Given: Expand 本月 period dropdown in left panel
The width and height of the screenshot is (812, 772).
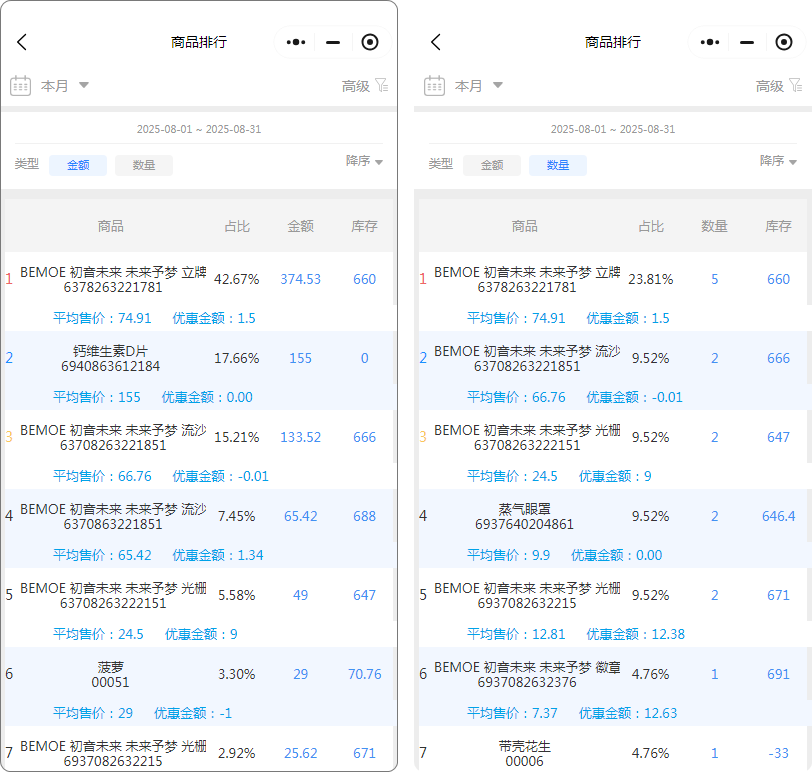Looking at the screenshot, I should pyautogui.click(x=65, y=85).
